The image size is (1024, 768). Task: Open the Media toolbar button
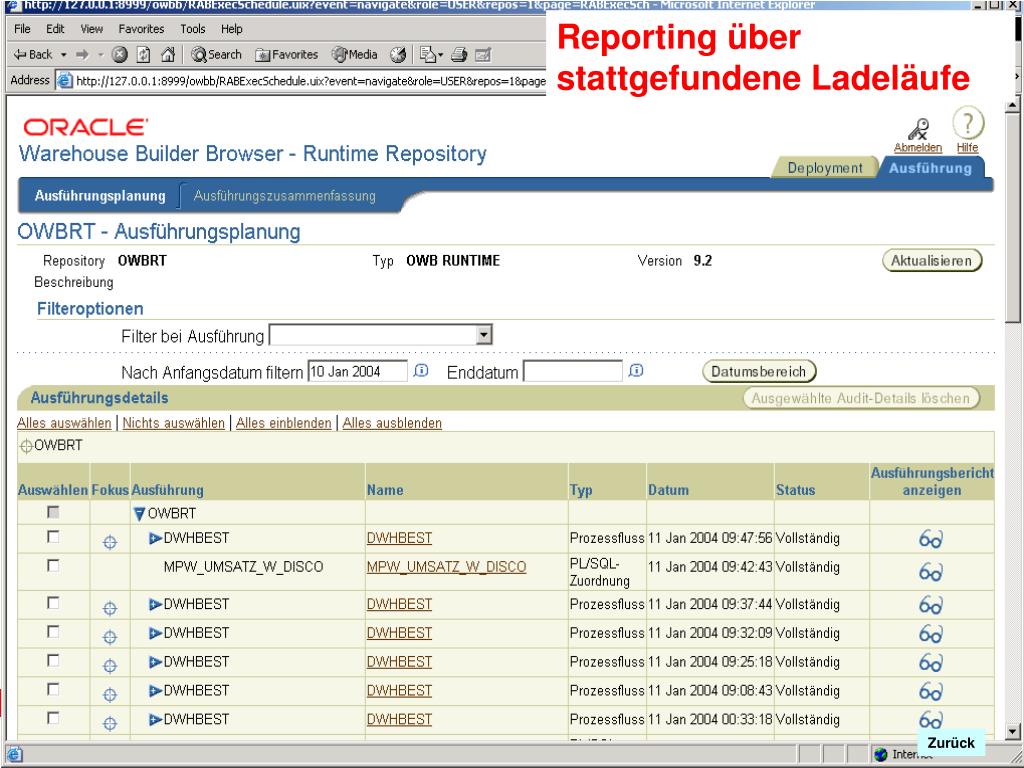[355, 55]
